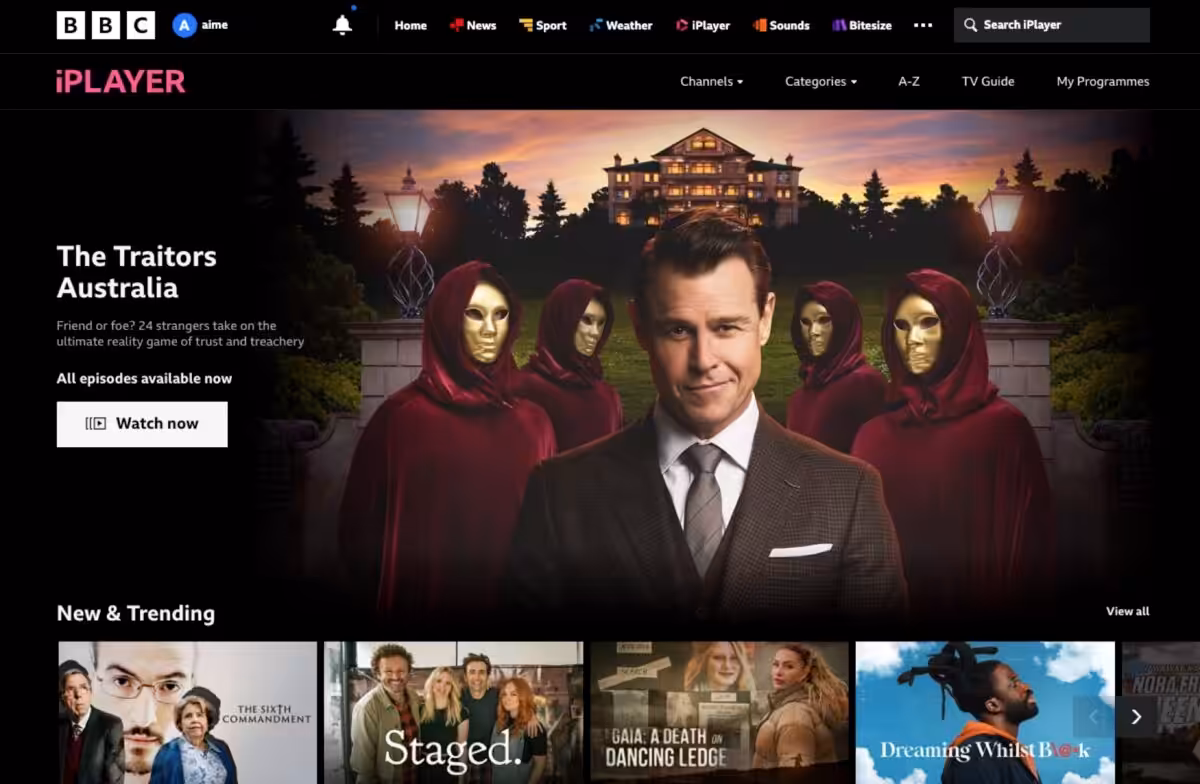Click the BBC logo blocks
Screen dimensions: 1200x784
106,25
